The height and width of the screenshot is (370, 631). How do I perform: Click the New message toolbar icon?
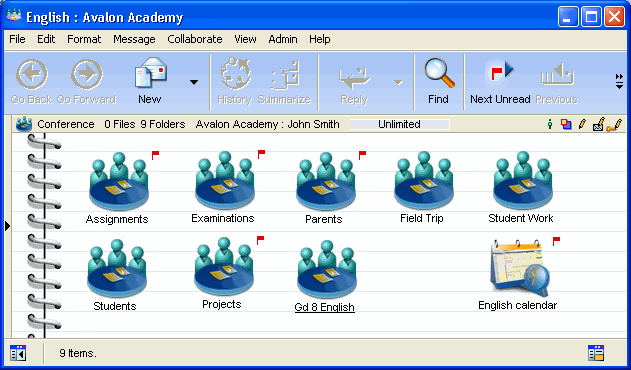coord(151,72)
